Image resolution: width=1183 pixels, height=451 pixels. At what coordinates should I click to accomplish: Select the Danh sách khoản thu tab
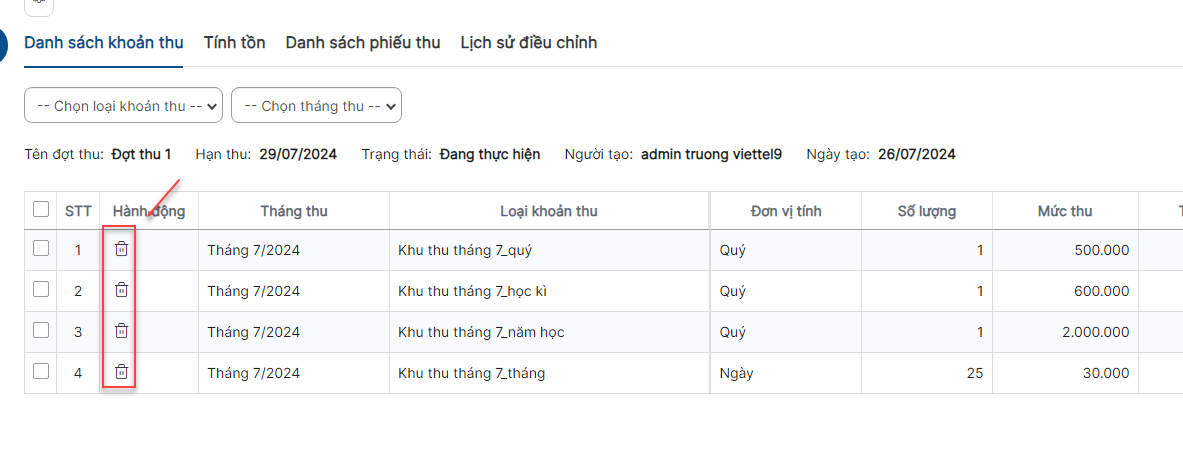[x=103, y=43]
